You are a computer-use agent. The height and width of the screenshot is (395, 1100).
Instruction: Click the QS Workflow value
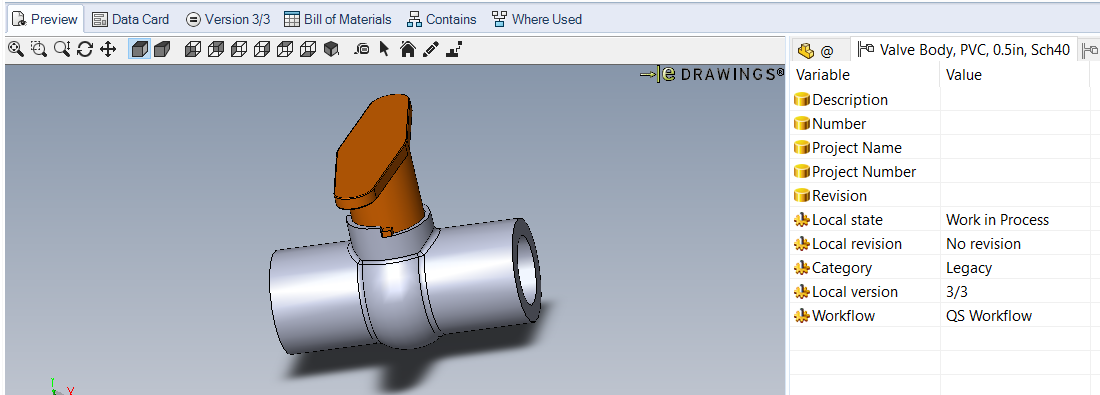(x=988, y=316)
